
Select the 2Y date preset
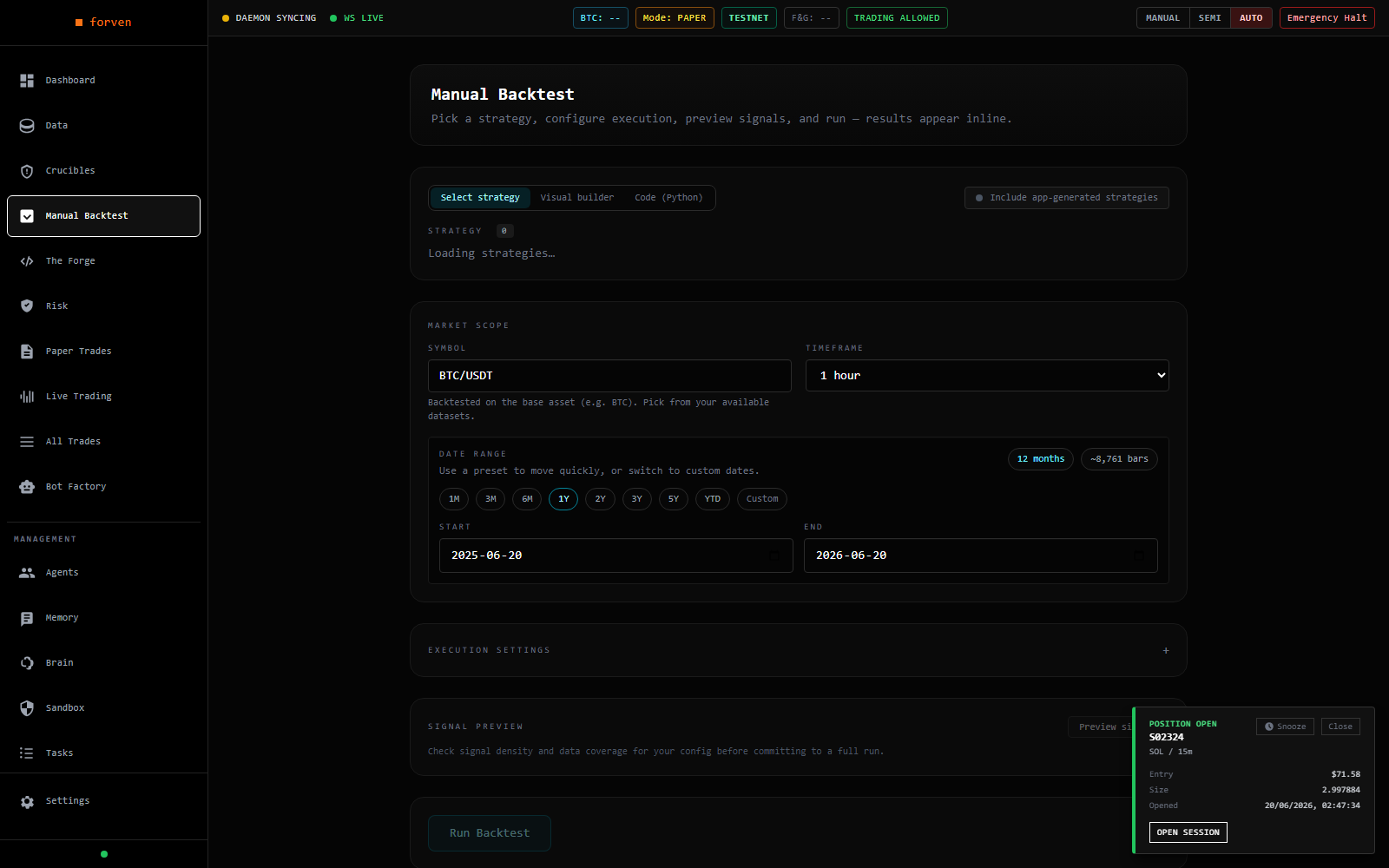[x=600, y=499]
